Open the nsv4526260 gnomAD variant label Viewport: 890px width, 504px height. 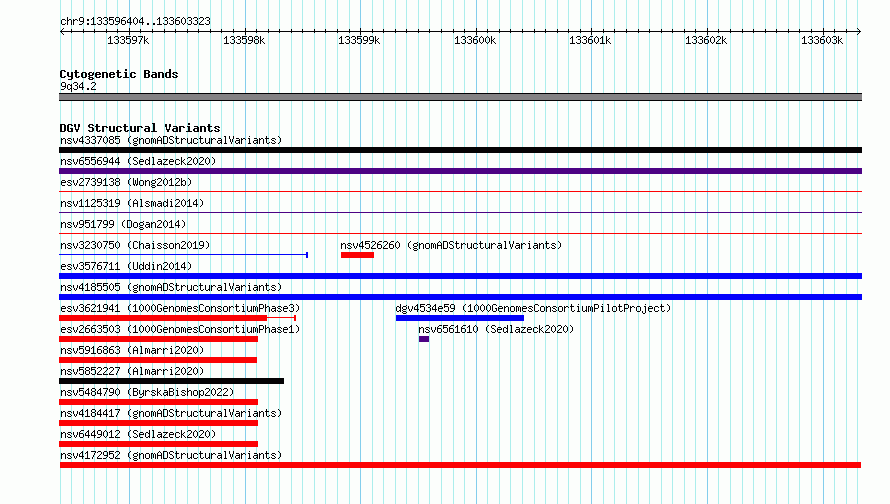point(451,245)
